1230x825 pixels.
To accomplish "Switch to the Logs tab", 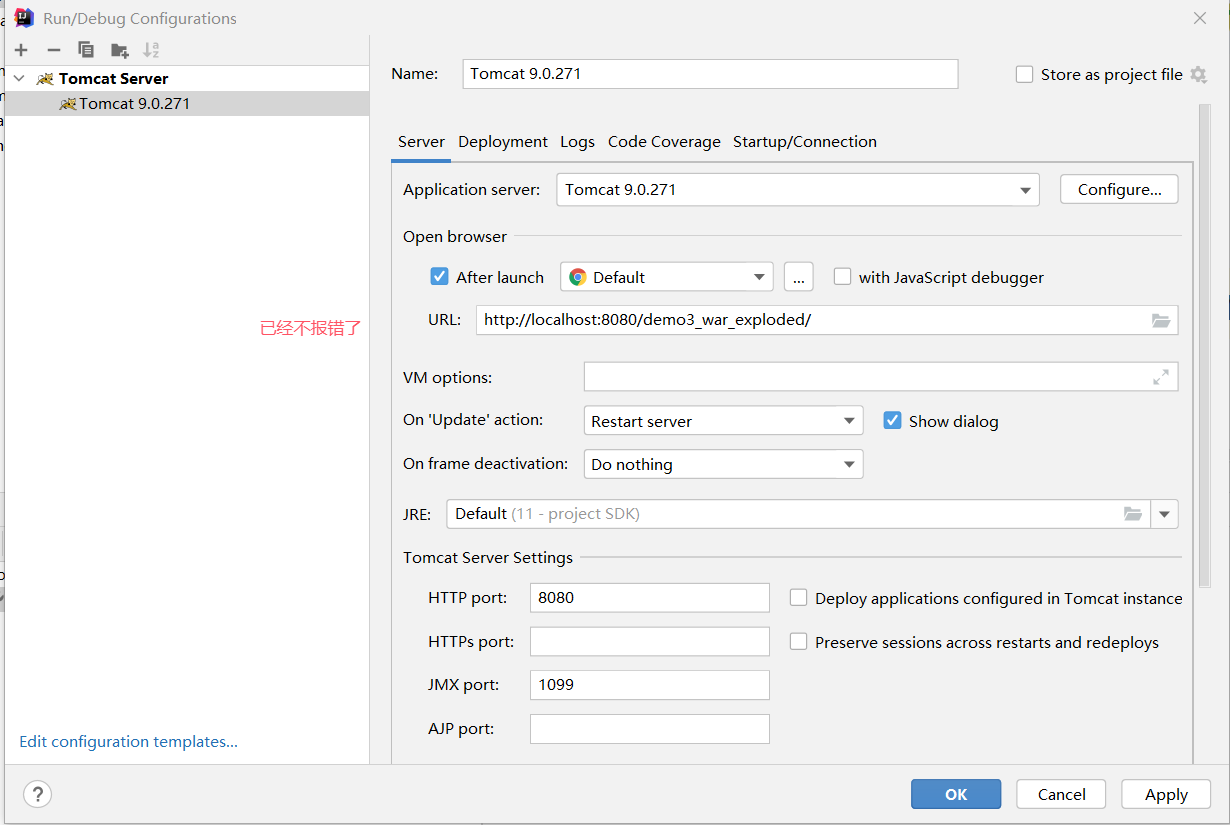I will (x=577, y=142).
